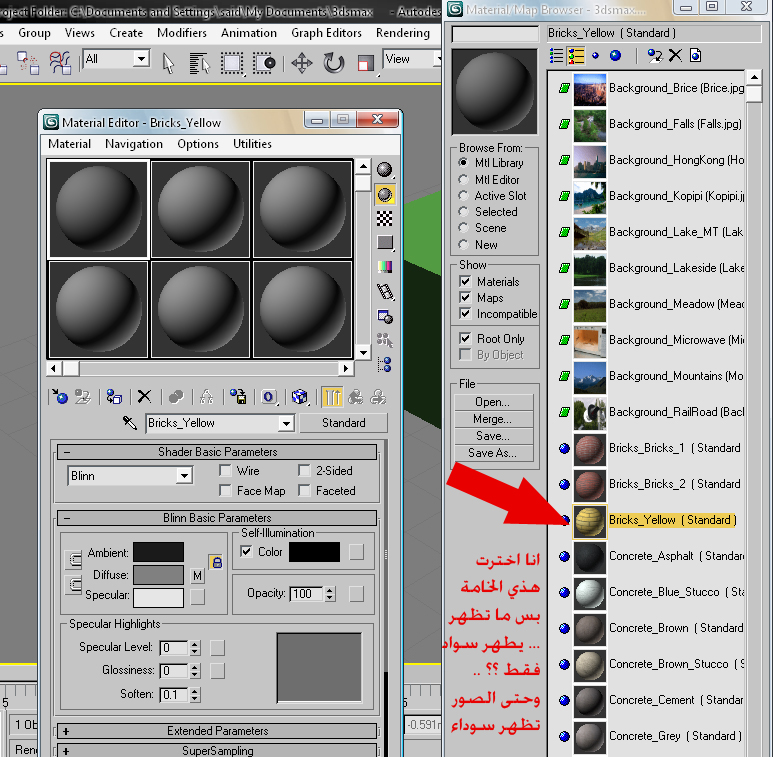Increase Opacity with spinner up arrow
This screenshot has width=773, height=757.
[x=330, y=589]
